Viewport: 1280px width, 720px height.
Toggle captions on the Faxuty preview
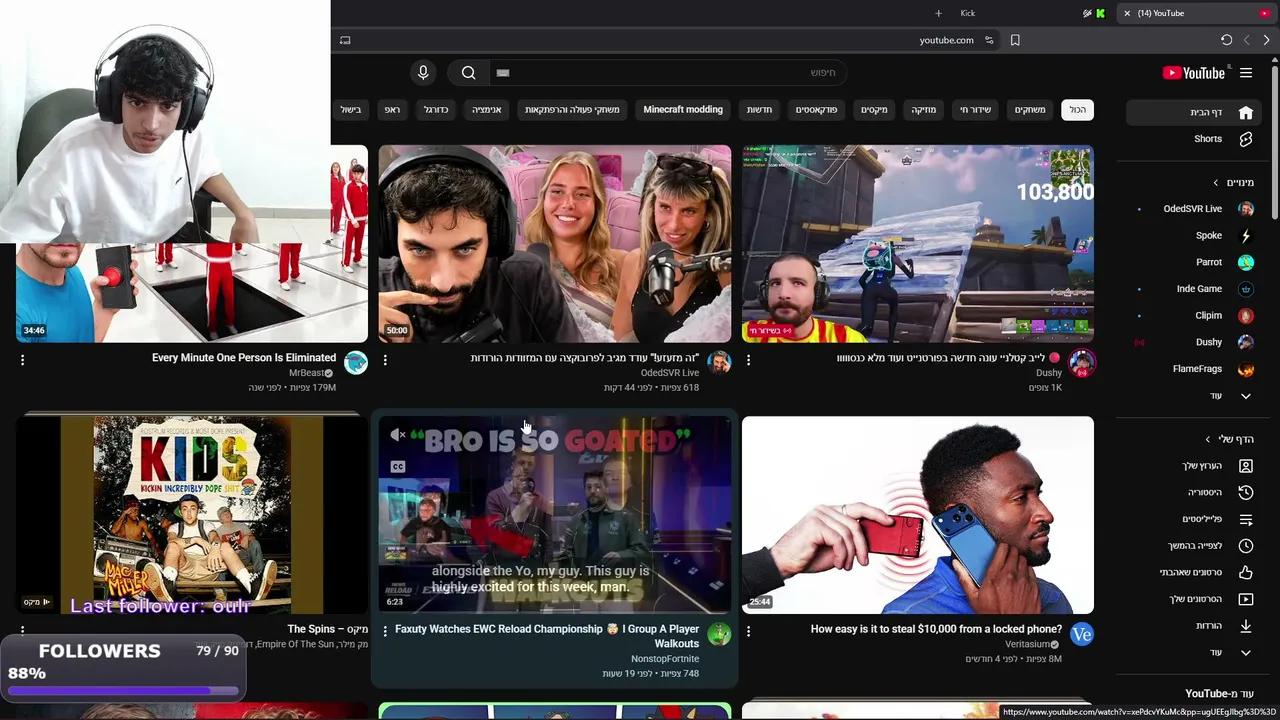click(398, 467)
